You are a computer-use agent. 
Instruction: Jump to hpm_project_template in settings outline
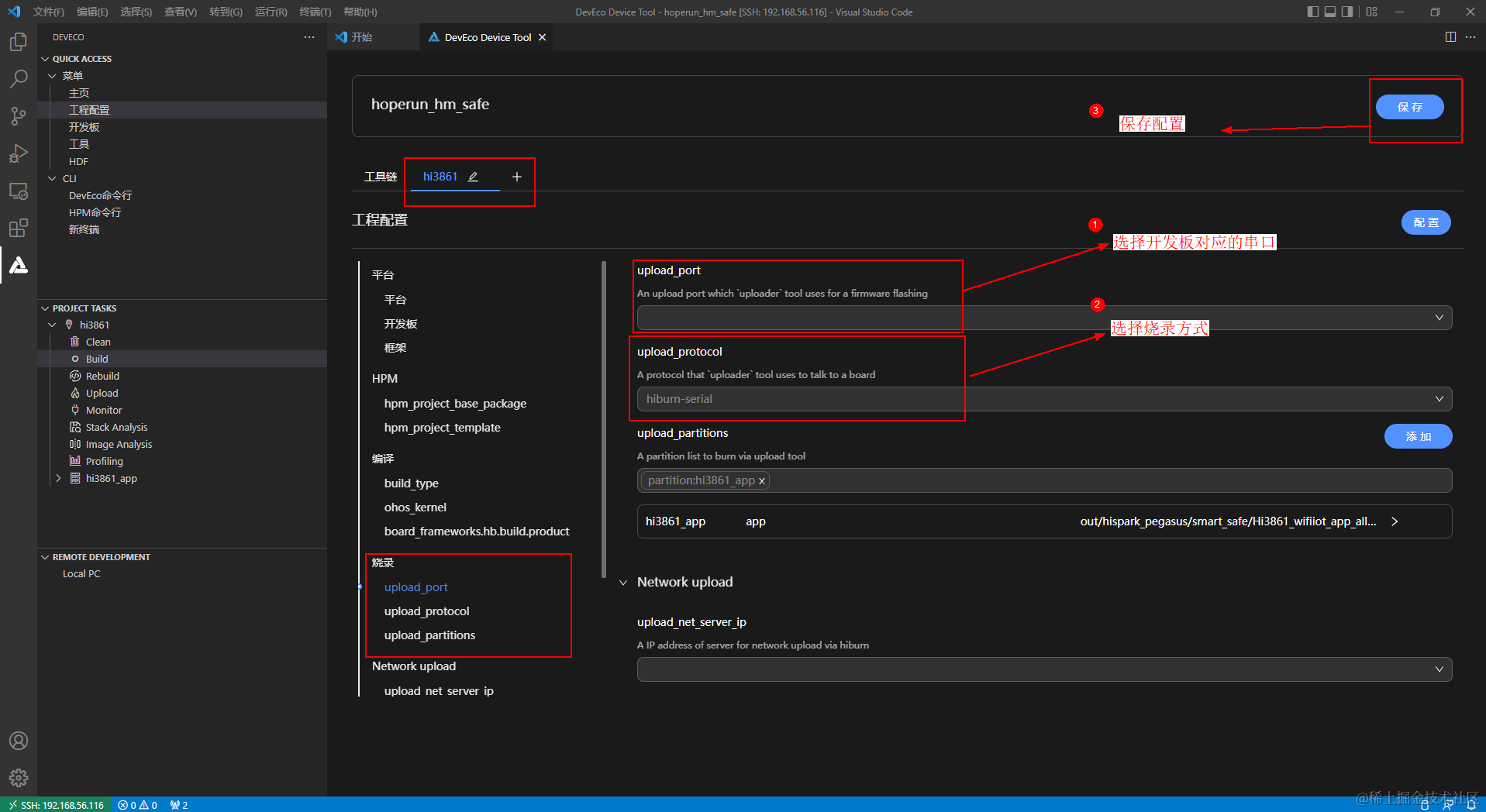pos(443,428)
